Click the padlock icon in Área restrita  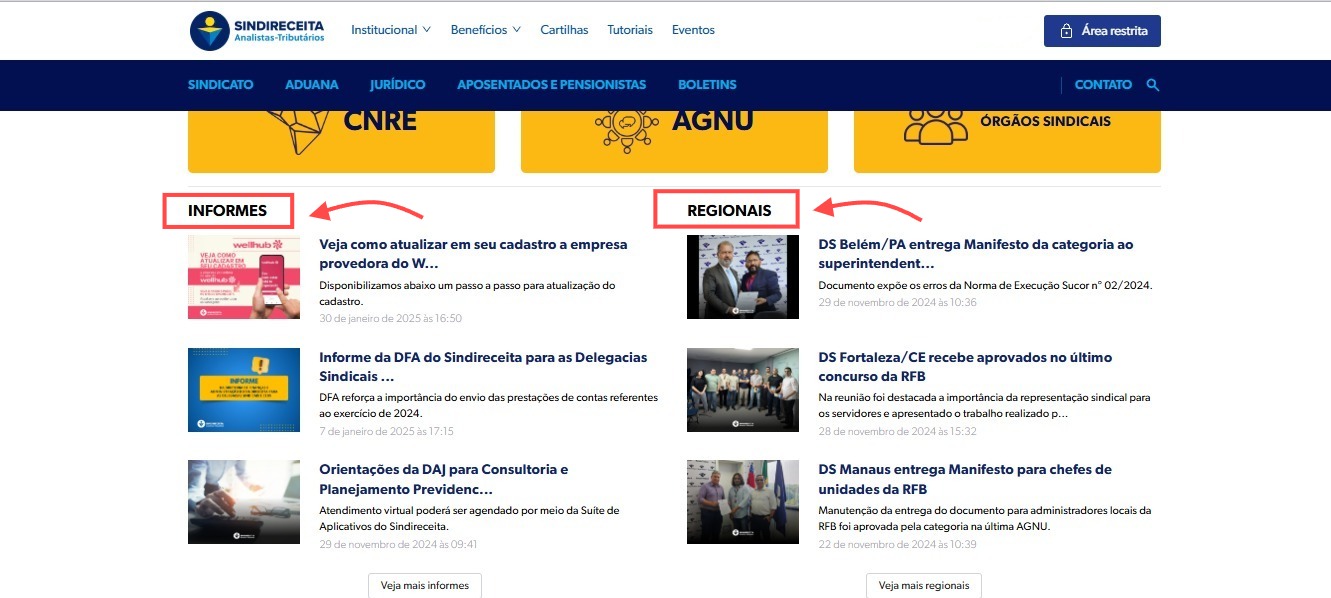[1066, 31]
